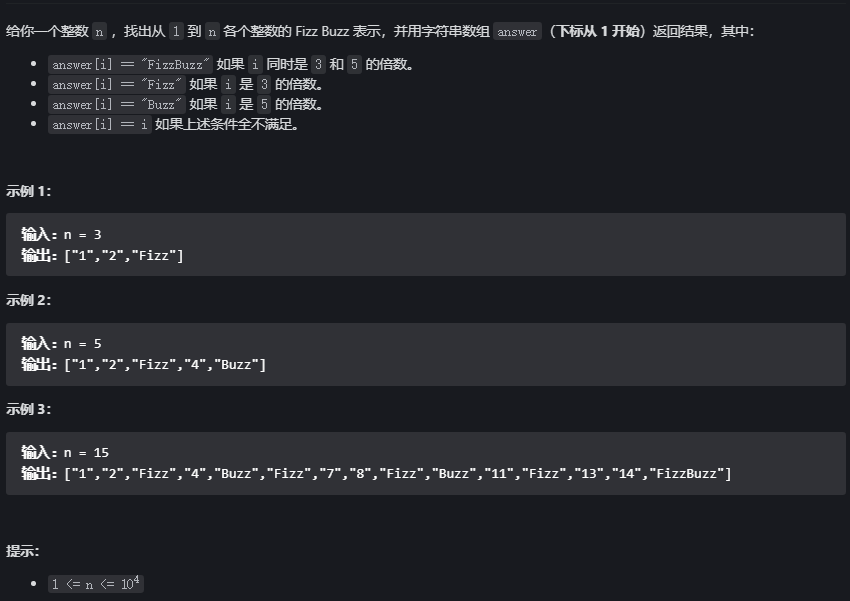Click the example 3 output ending in "FizzBuzz"

[x=376, y=474]
